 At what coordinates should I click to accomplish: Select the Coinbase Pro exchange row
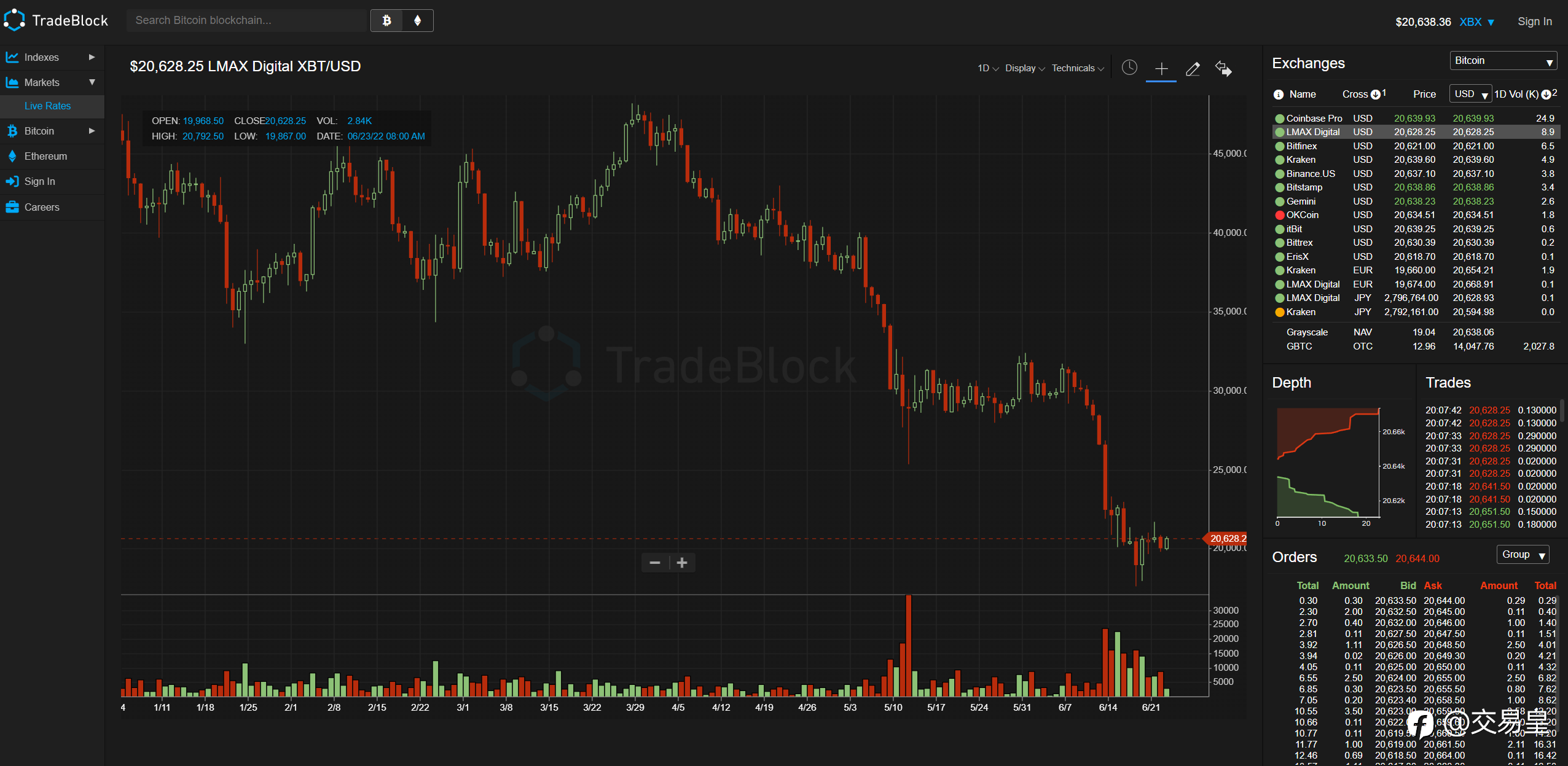[1416, 119]
